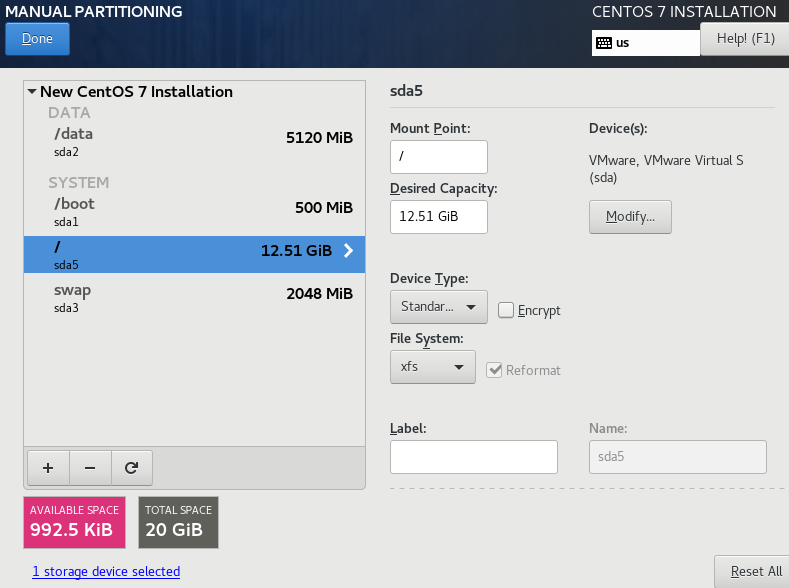Click the TOTAL SPACE 20 GiB box

[178, 522]
